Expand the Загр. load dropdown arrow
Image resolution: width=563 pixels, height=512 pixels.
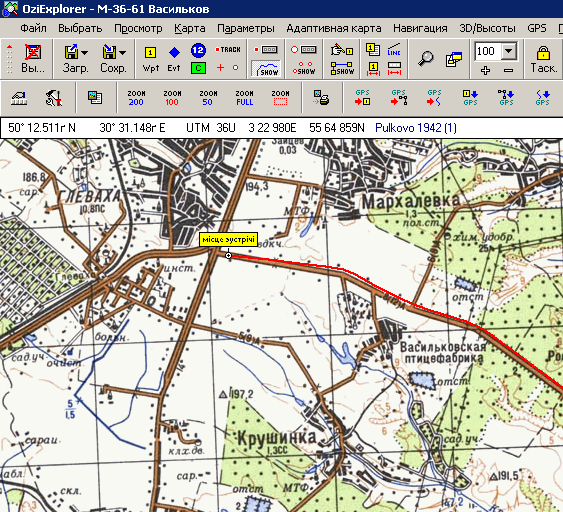[84, 53]
